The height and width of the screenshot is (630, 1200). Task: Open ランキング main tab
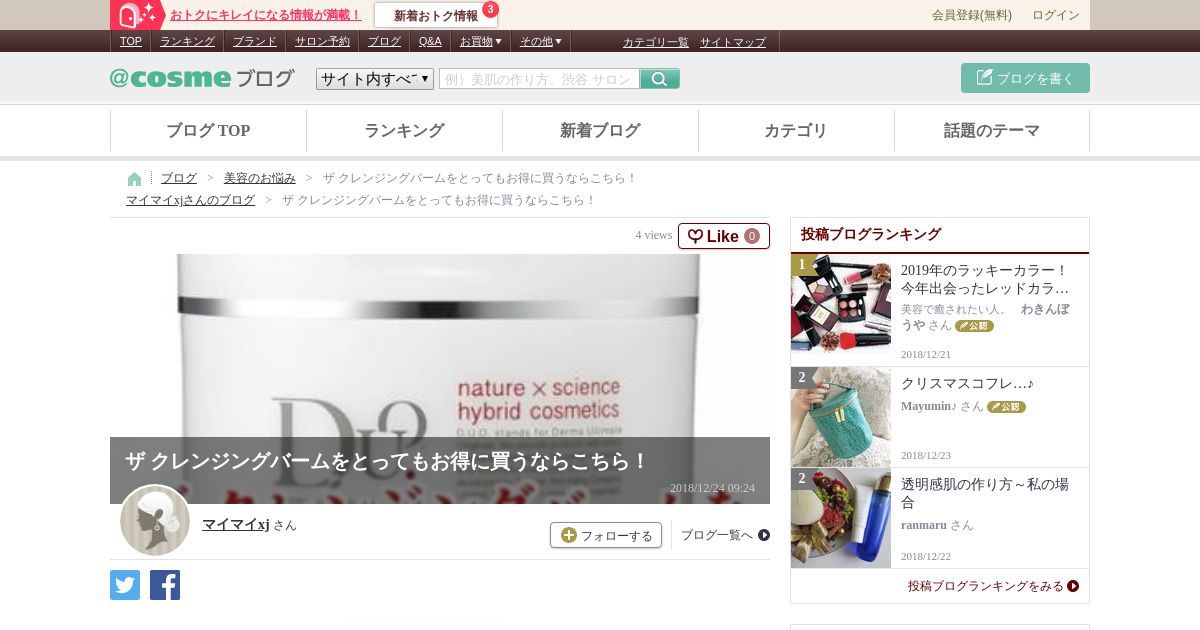pyautogui.click(x=404, y=131)
